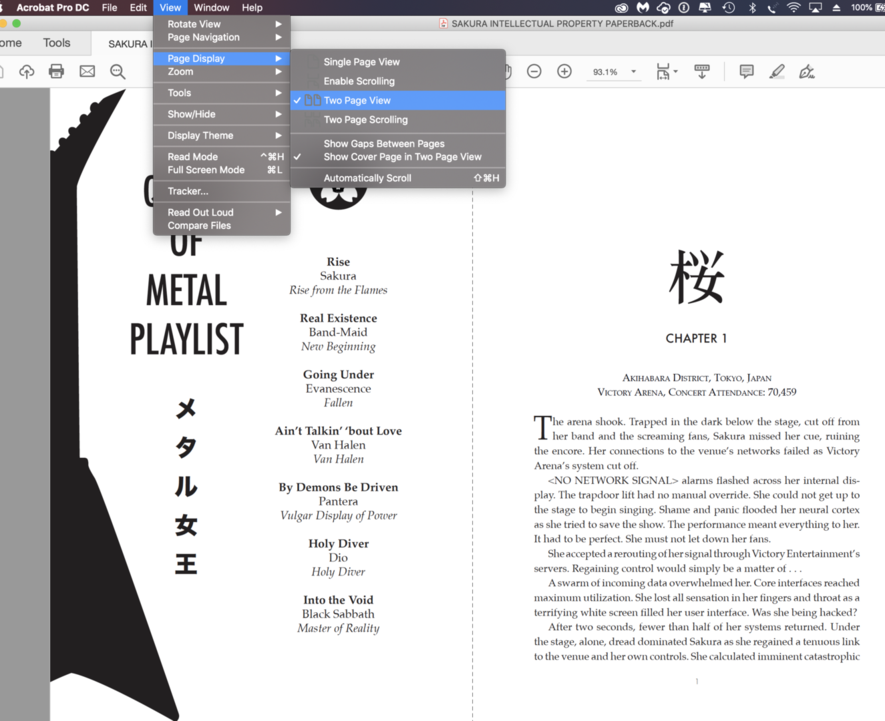Screen dimensions: 885x721
Task: Open the Malwarebytes menu bar icon
Action: point(643,7)
